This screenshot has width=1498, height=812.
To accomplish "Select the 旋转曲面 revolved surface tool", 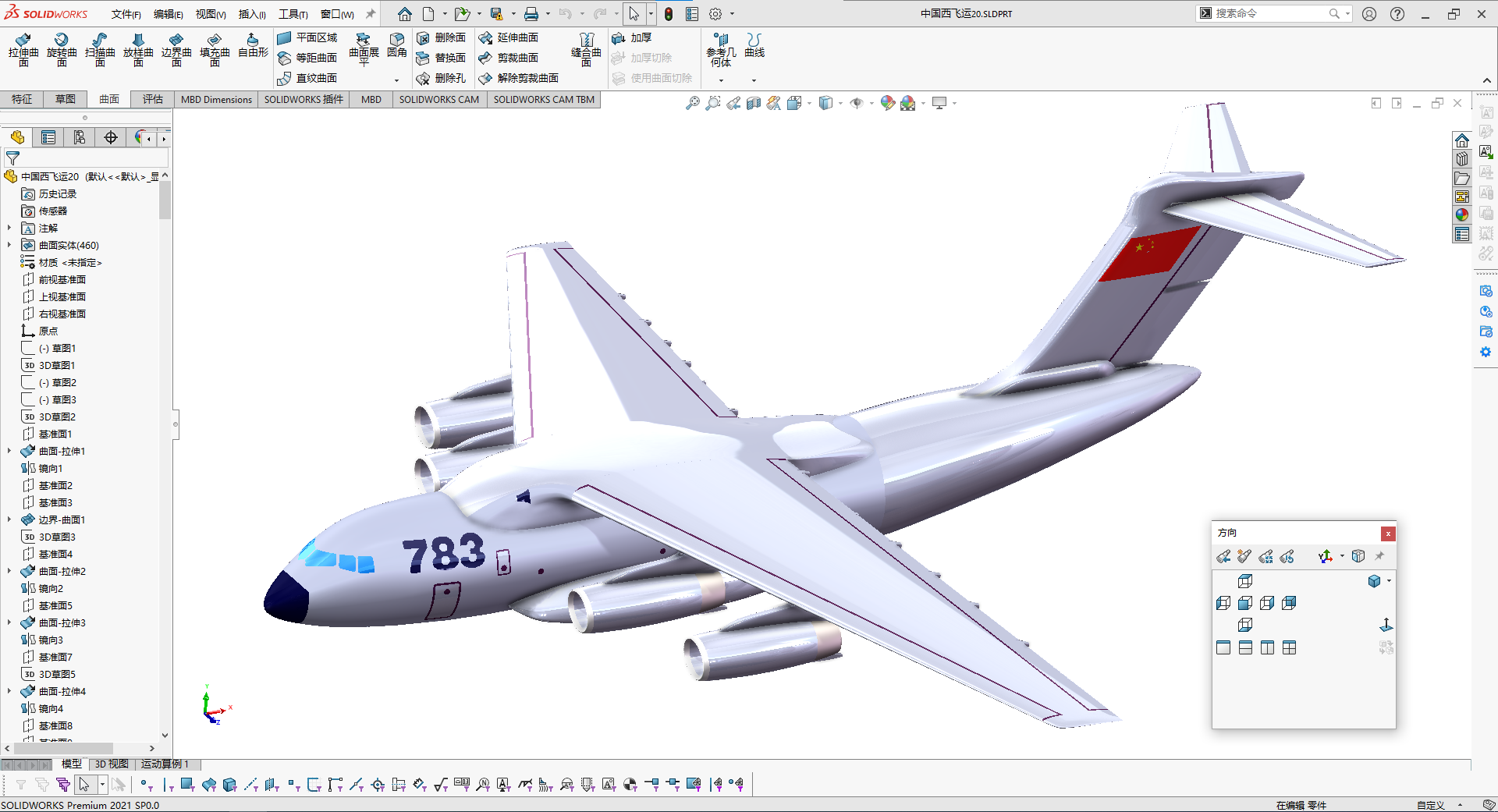I will tap(62, 48).
